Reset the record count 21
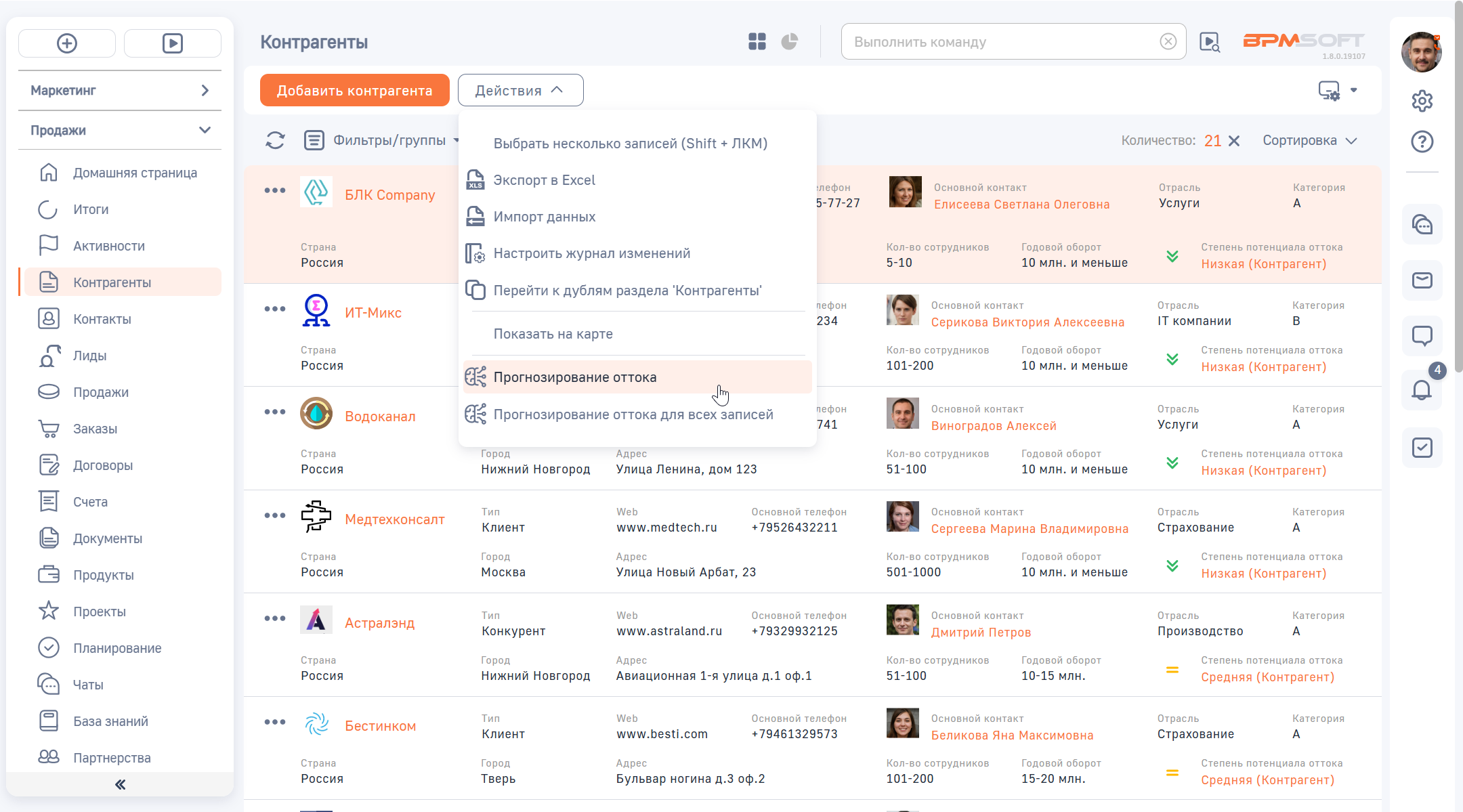 click(1234, 141)
